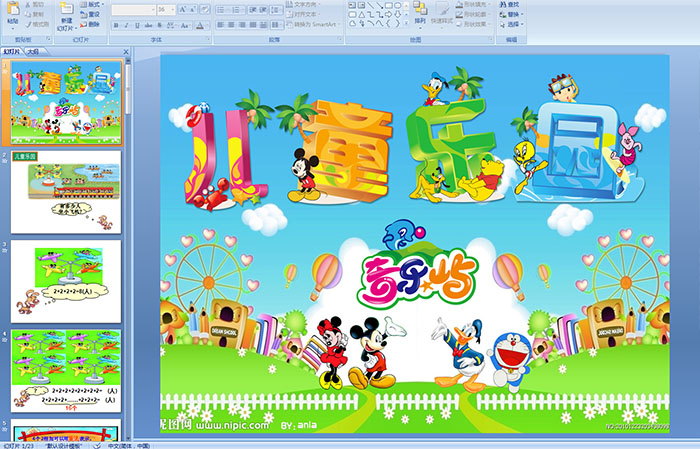Toggle text Shadow (S) formatting
Viewport: 700px width, 449px height.
coord(159,25)
